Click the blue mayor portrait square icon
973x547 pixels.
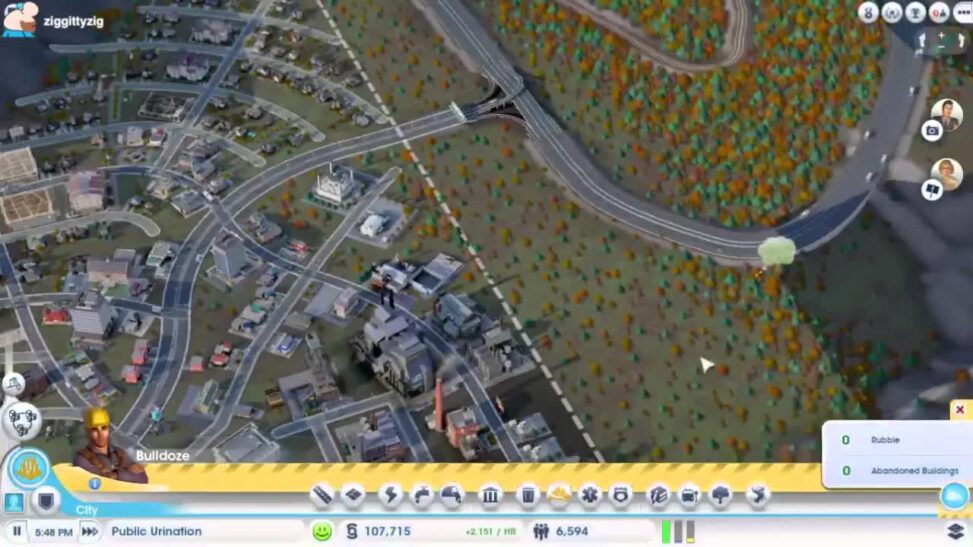(14, 502)
